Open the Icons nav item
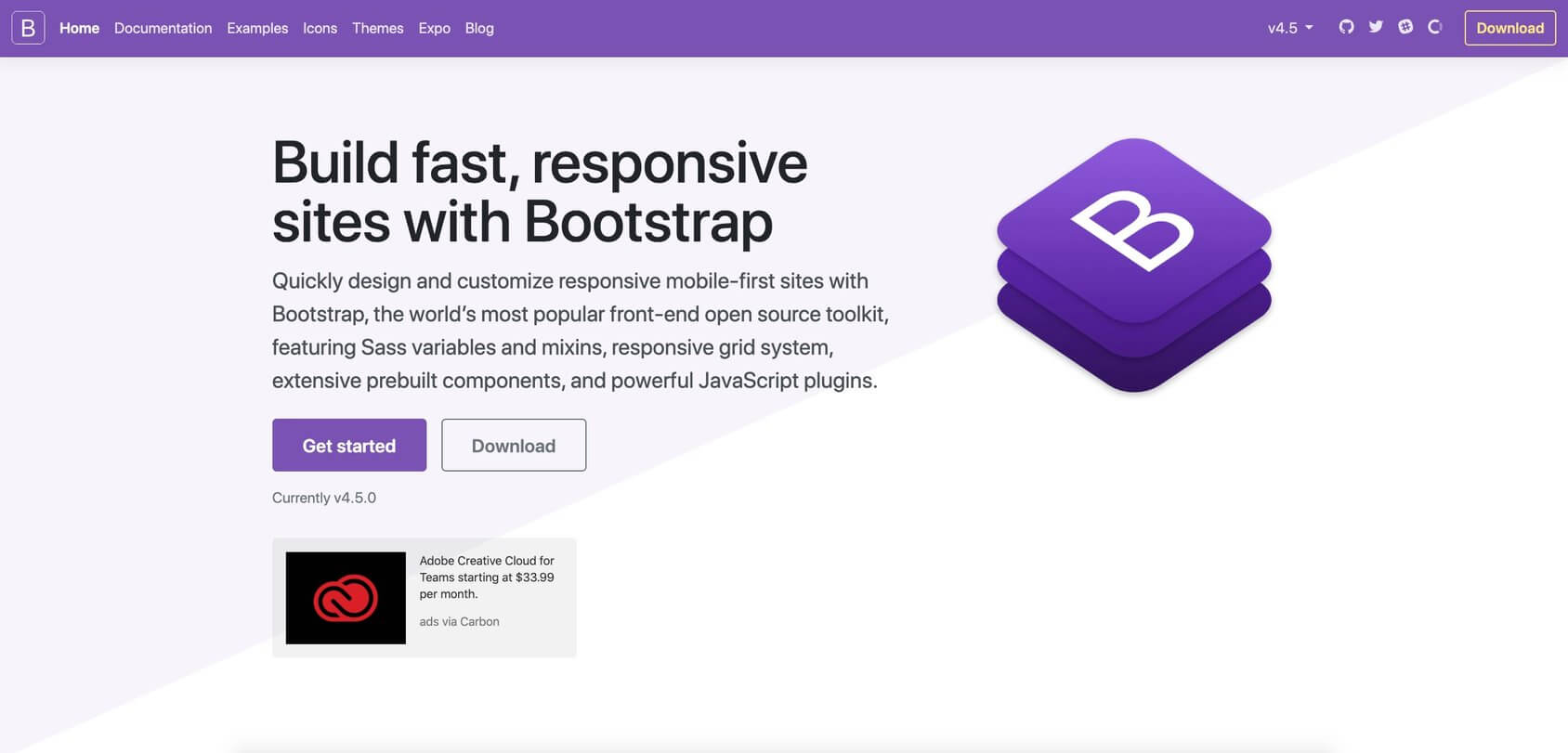This screenshot has height=753, width=1568. tap(320, 28)
